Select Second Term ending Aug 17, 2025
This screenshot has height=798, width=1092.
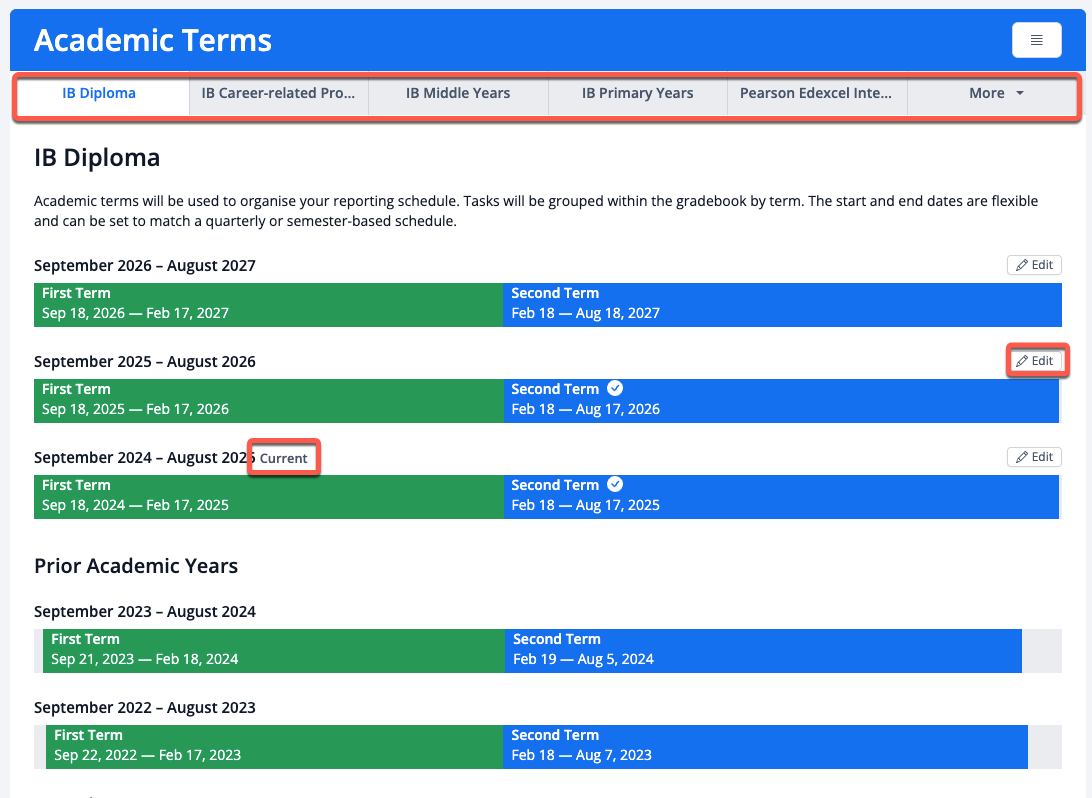pos(781,496)
